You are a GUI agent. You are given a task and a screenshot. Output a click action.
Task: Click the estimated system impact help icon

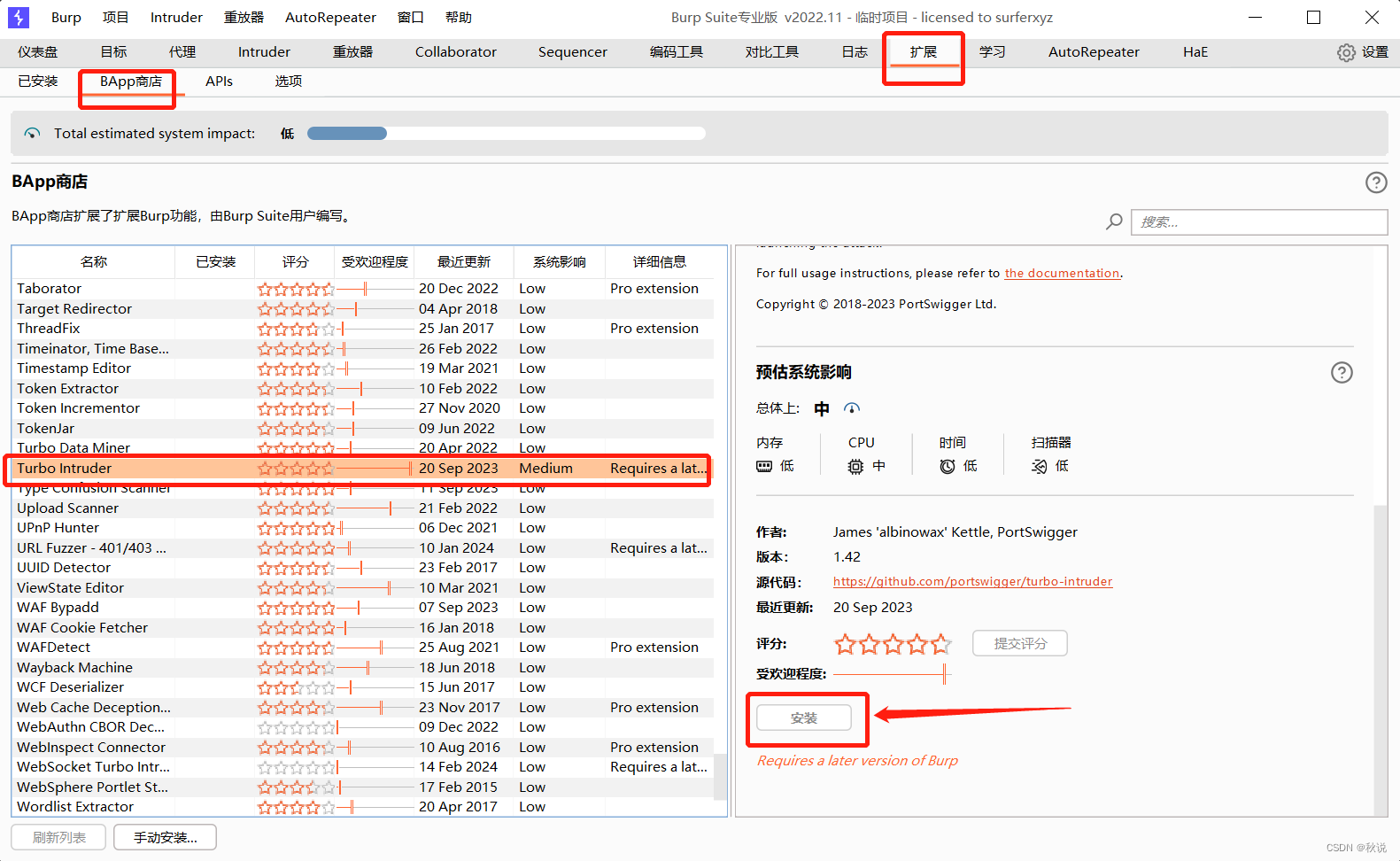1342,372
